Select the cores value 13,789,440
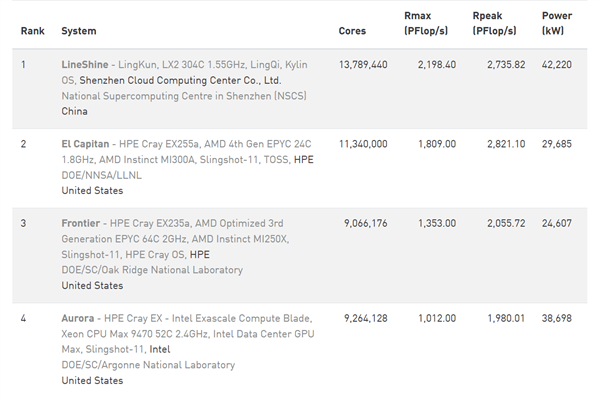The height and width of the screenshot is (398, 600). (363, 65)
